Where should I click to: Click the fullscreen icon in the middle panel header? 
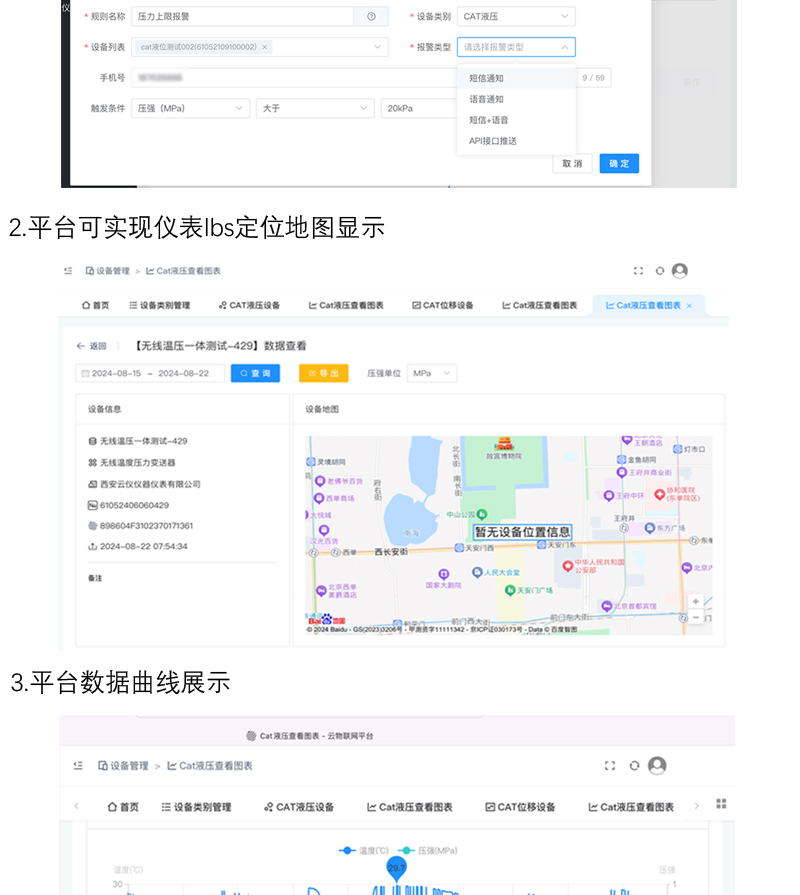pos(639,271)
